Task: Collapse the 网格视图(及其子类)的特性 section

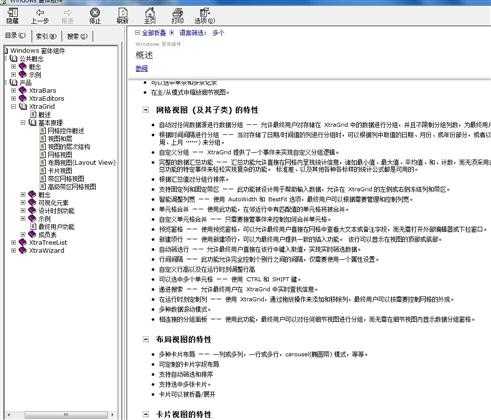Action: click(146, 109)
